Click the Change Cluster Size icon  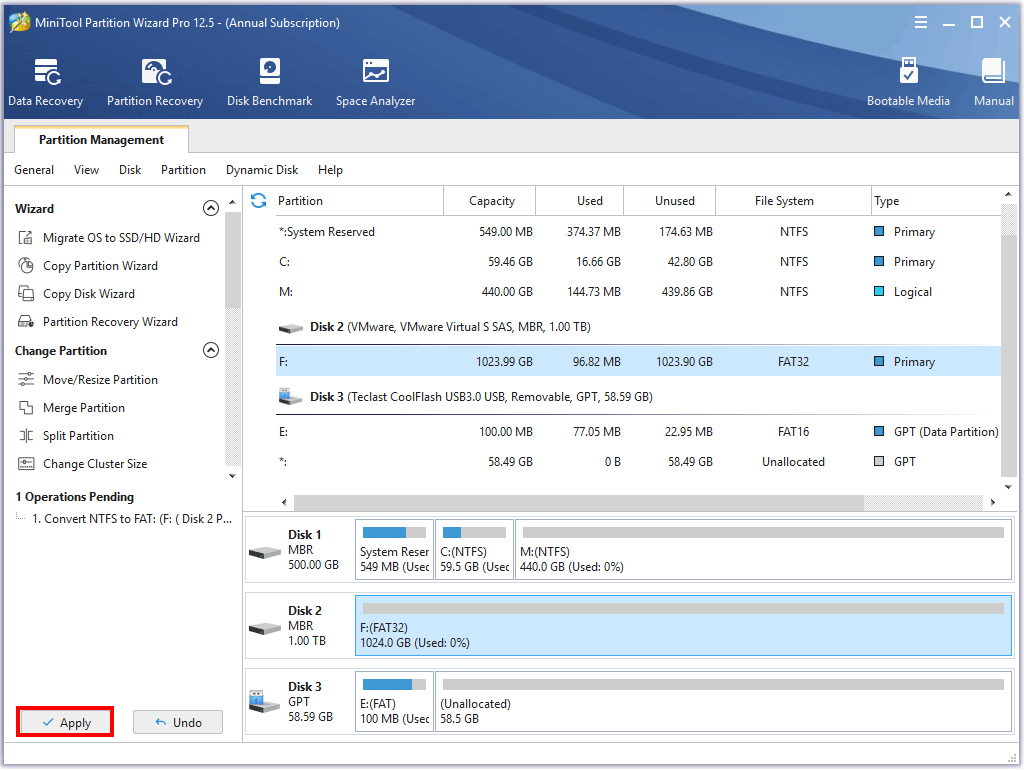click(25, 464)
